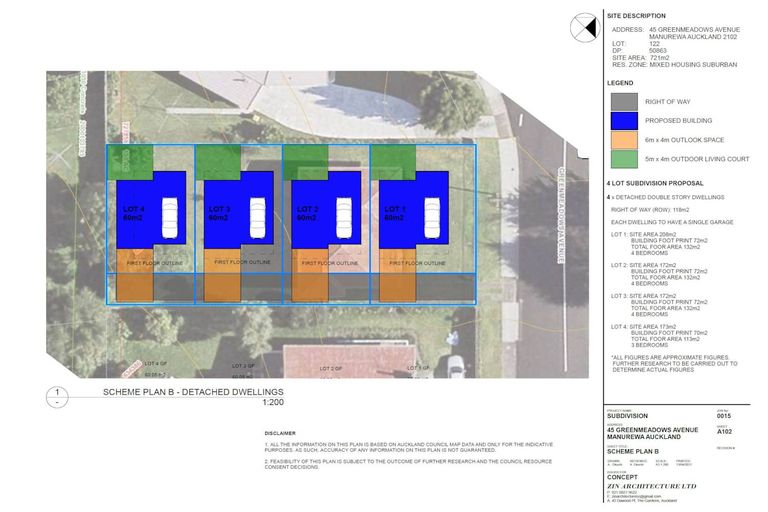The width and height of the screenshot is (768, 512).
Task: Pick the green Outdoor Living Court swatch
Action: click(x=624, y=161)
